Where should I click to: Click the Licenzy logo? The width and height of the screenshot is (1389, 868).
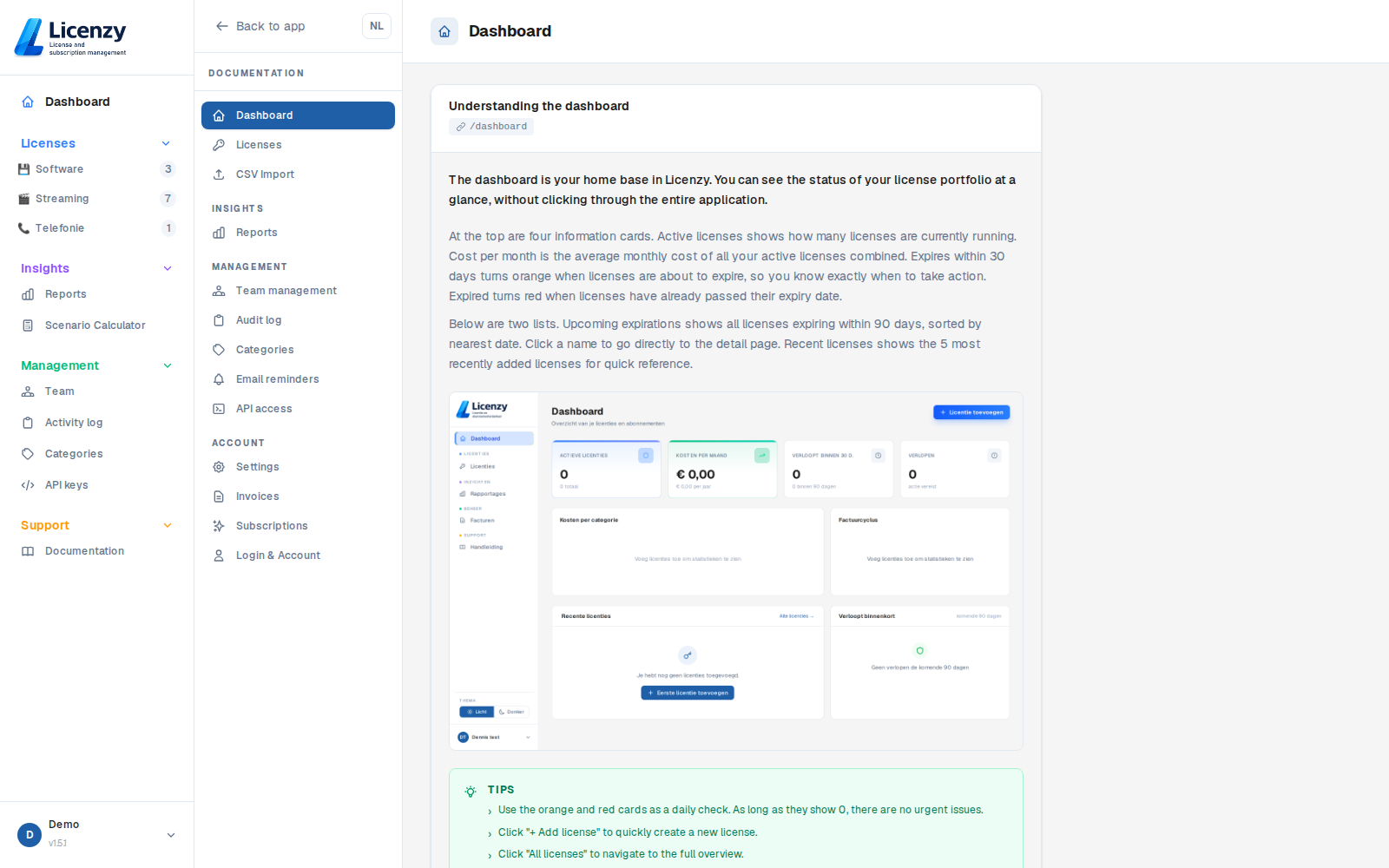(70, 37)
